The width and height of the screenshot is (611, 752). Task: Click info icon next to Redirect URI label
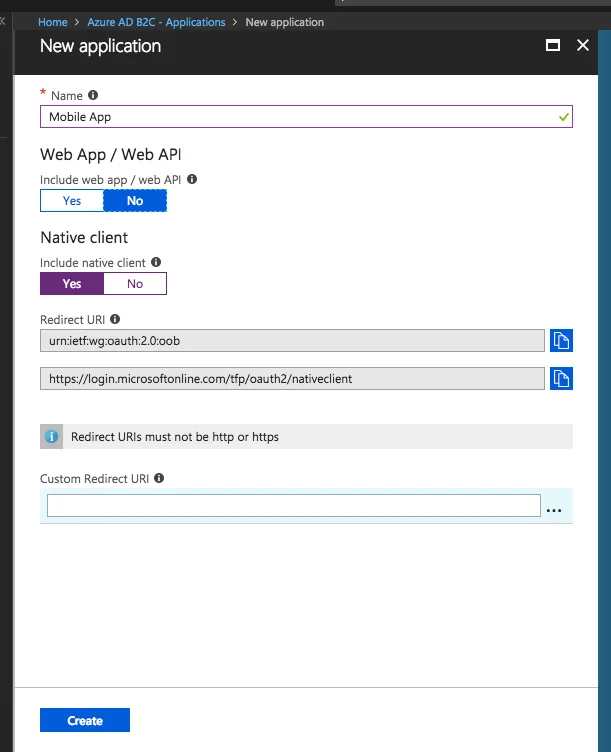click(115, 319)
